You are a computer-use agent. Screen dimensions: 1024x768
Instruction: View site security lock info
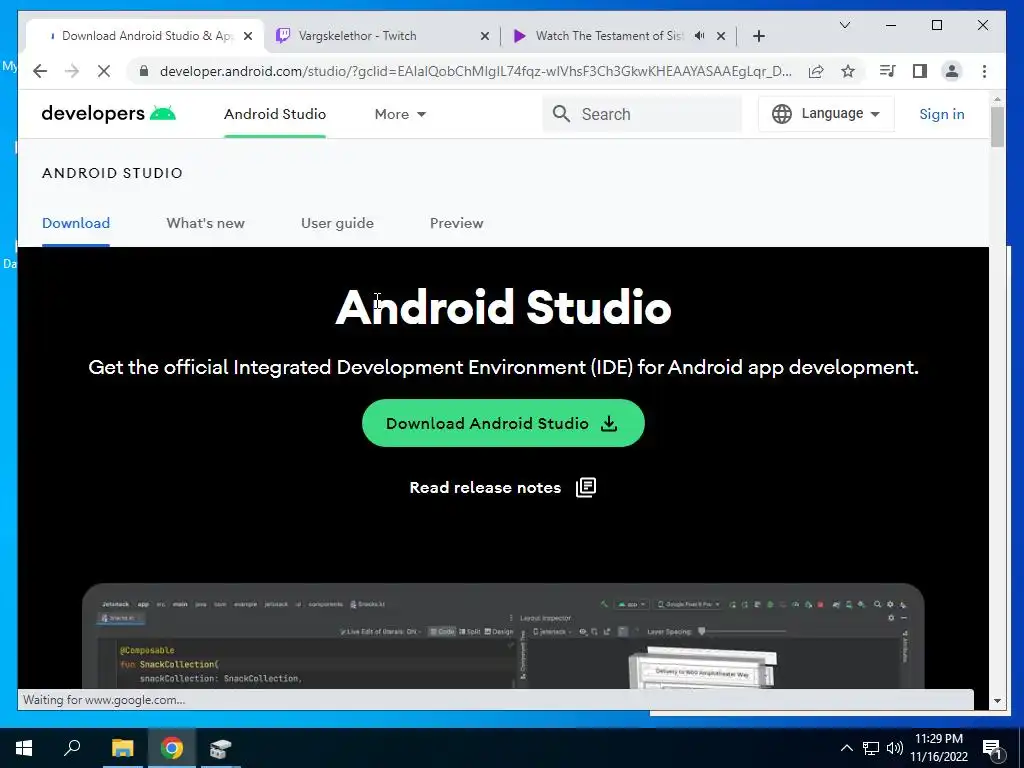(144, 71)
